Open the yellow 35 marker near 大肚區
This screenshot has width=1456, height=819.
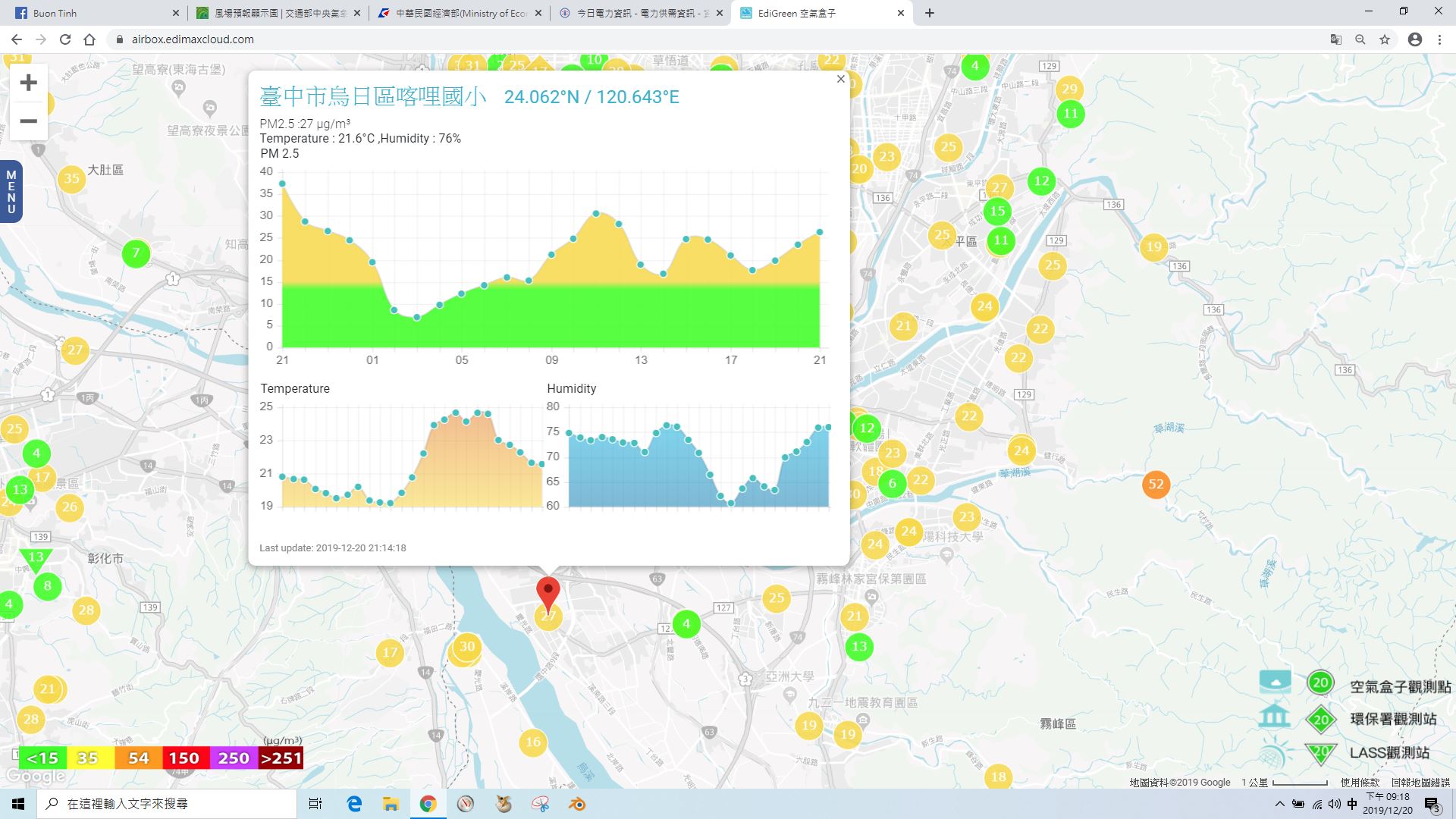click(71, 179)
